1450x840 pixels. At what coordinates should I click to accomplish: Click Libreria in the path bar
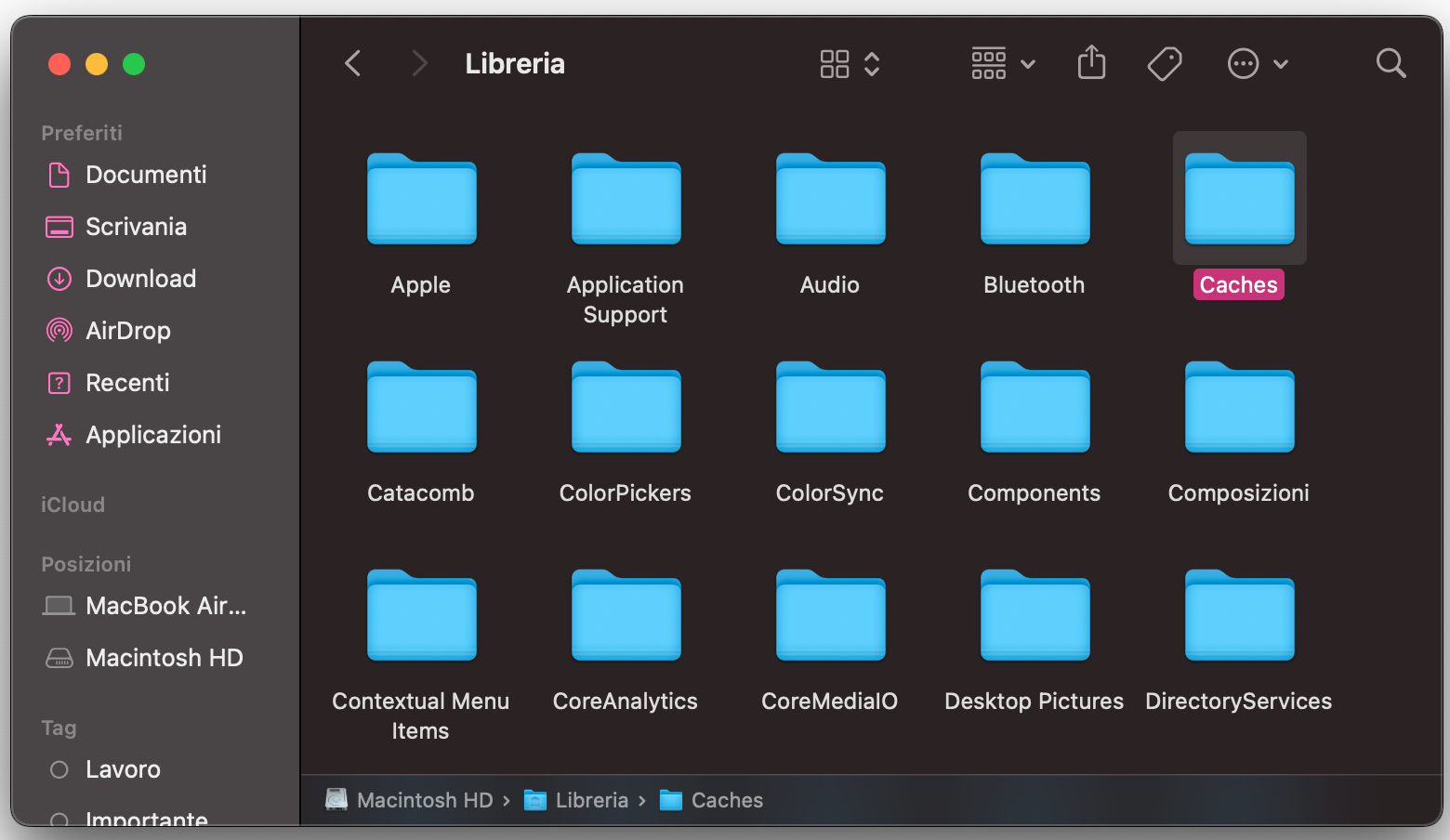(591, 800)
